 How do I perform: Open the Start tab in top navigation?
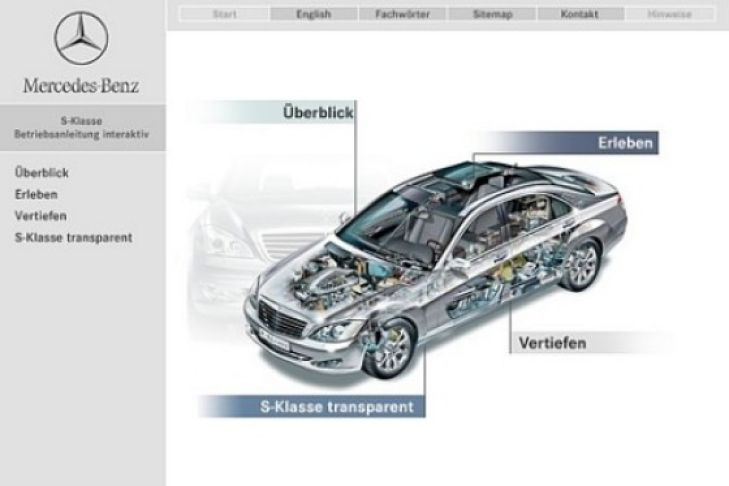[225, 14]
